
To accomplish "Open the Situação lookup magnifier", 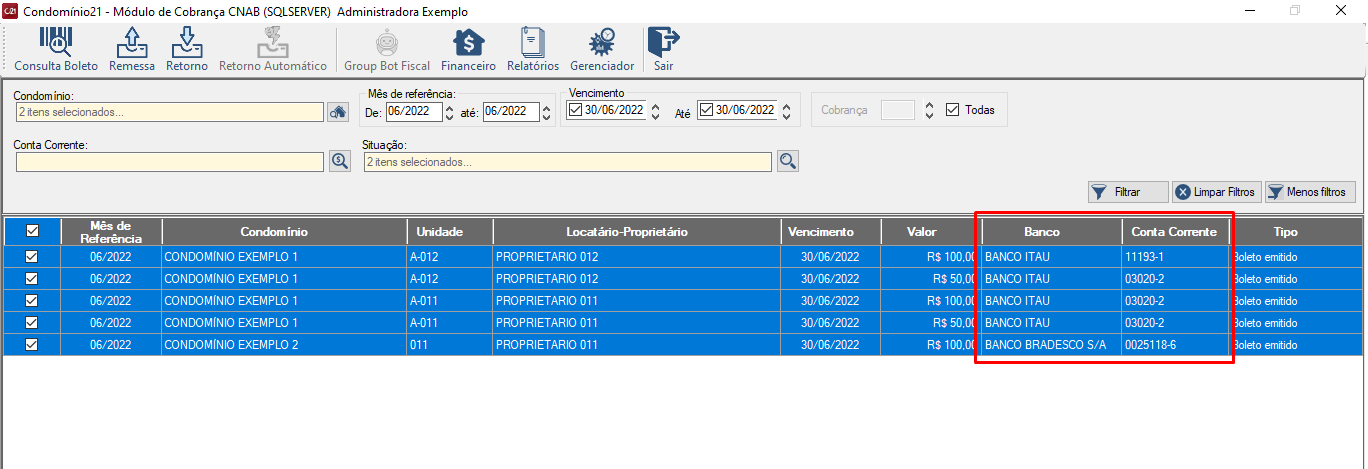I will click(x=787, y=161).
